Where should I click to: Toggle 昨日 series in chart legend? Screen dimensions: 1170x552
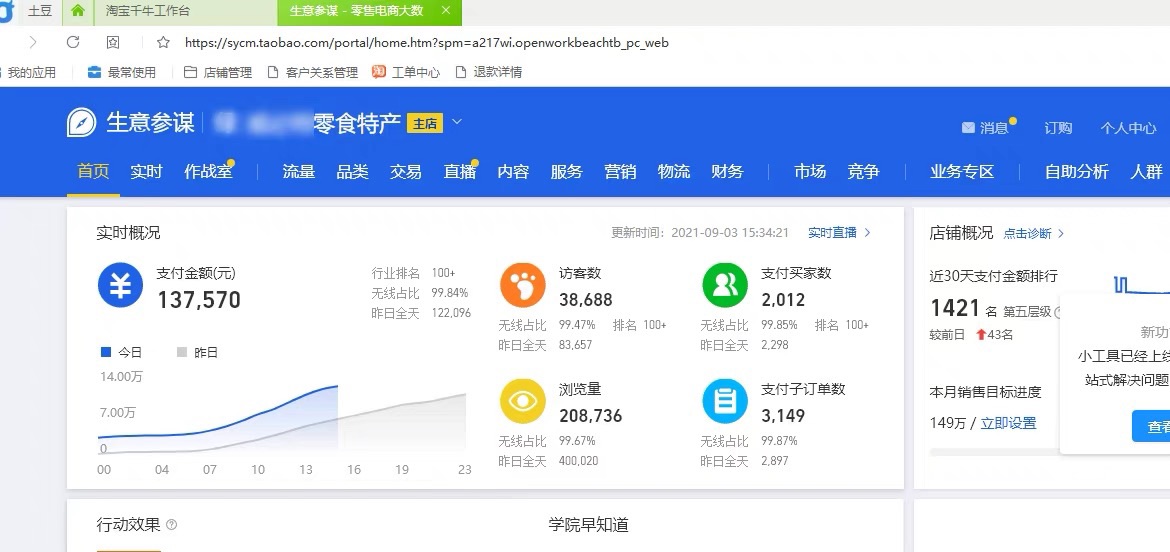[x=197, y=352]
